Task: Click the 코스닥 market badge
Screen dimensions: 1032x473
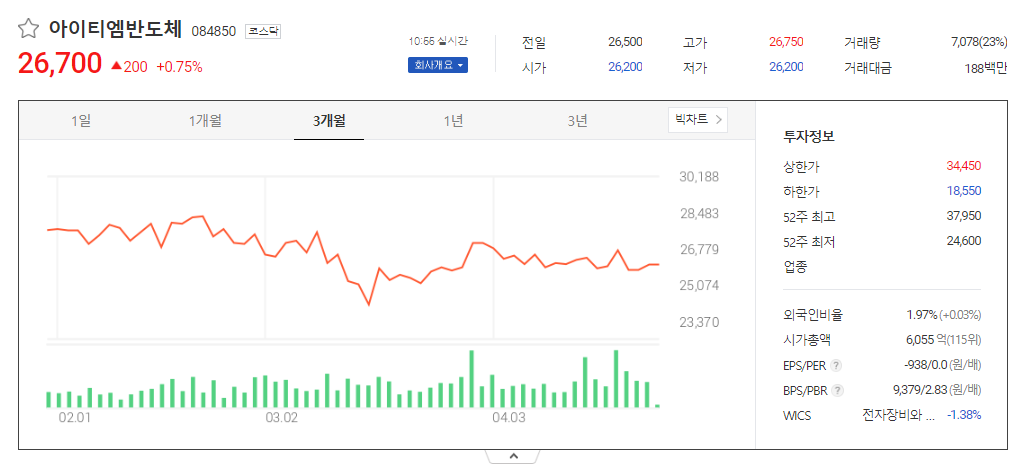Action: (263, 31)
